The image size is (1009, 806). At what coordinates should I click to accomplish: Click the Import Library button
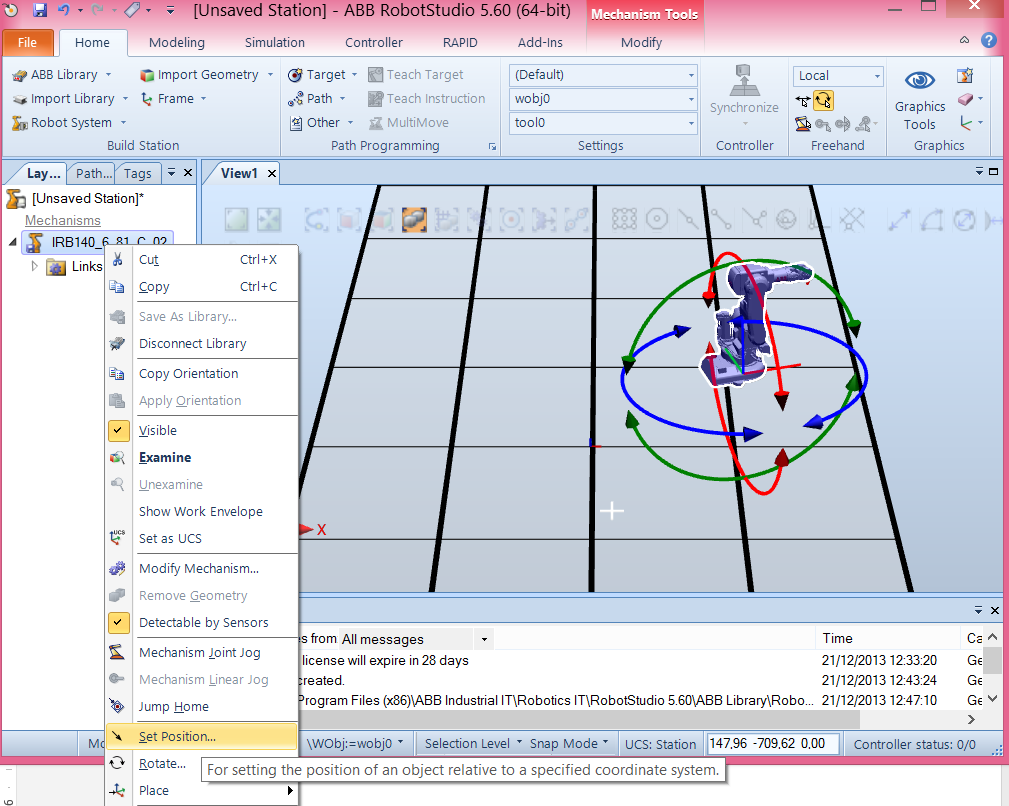coord(71,98)
